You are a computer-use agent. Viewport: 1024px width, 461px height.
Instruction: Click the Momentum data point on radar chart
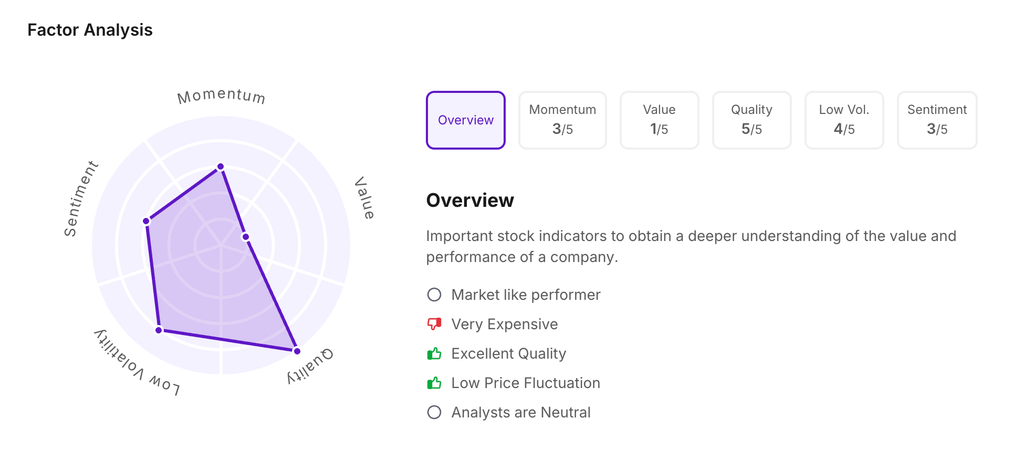221,167
